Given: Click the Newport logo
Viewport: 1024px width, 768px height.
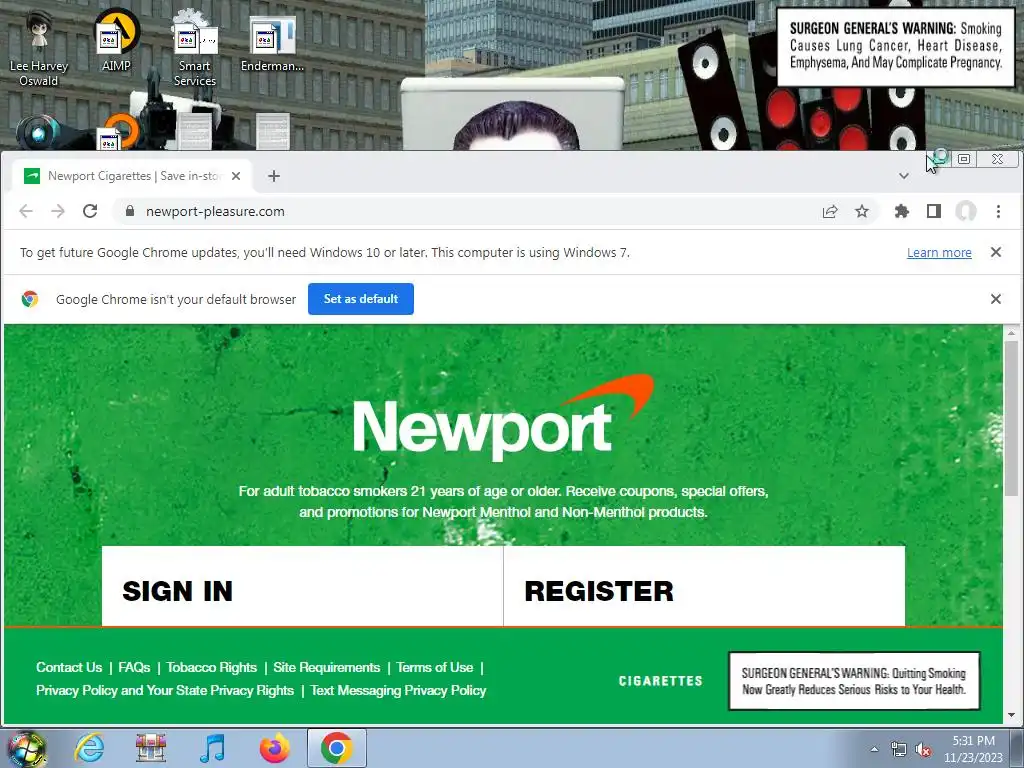Looking at the screenshot, I should point(503,417).
